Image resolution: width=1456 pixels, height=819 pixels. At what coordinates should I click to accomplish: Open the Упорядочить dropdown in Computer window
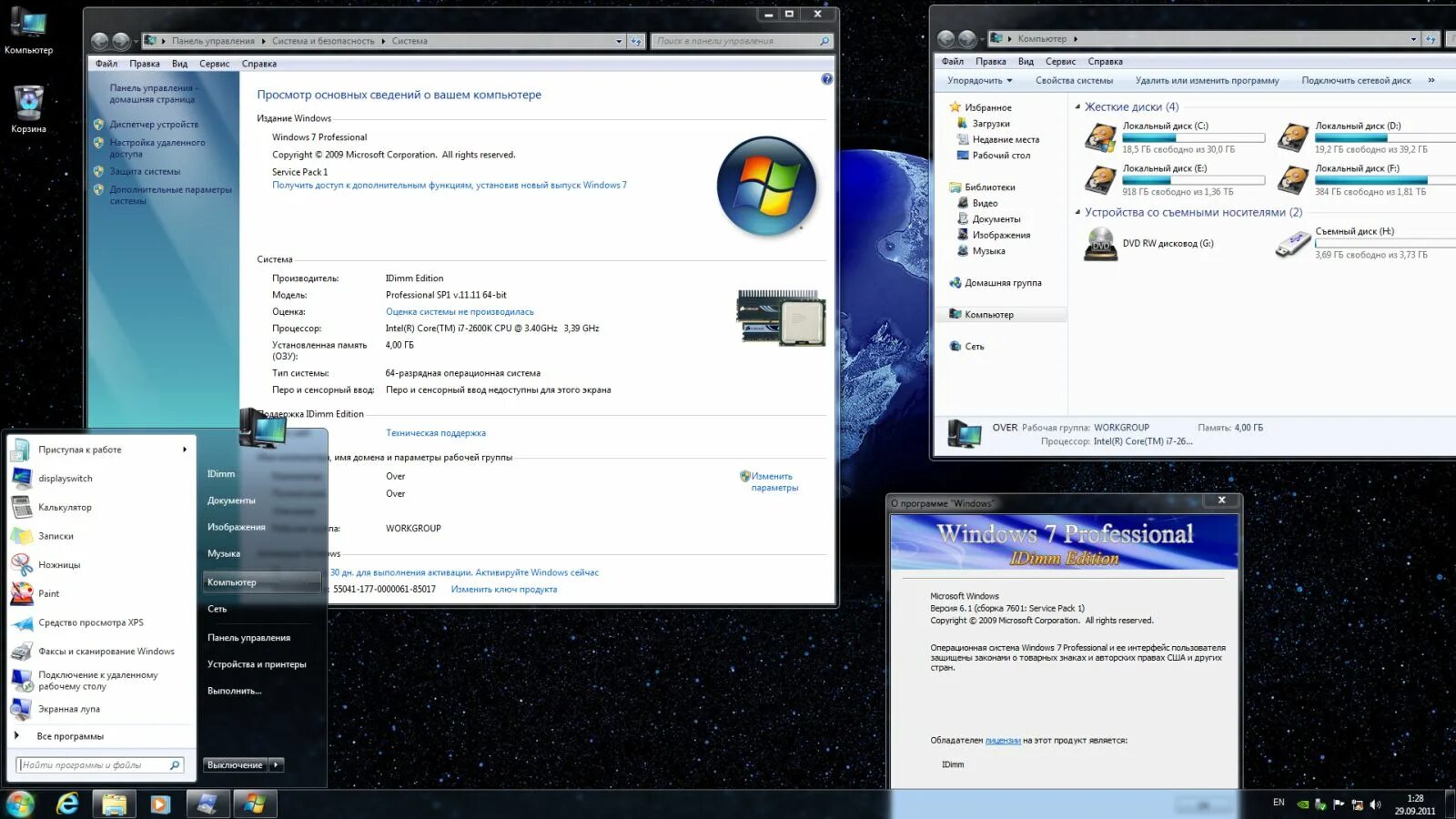980,81
